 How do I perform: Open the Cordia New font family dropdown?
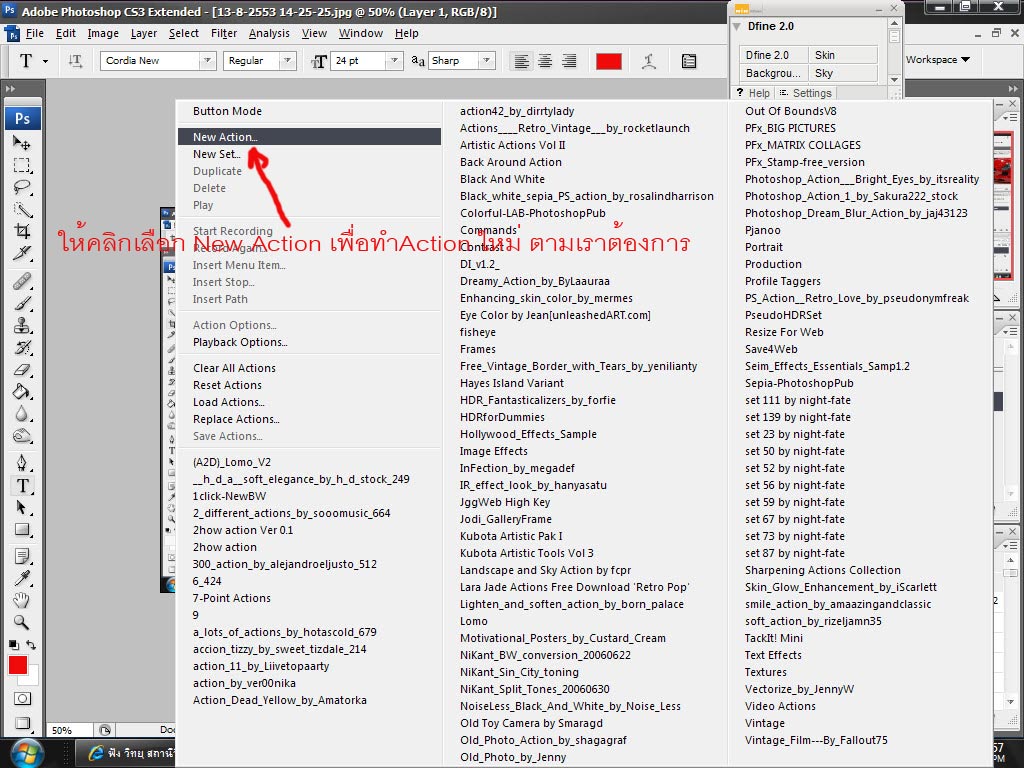207,61
